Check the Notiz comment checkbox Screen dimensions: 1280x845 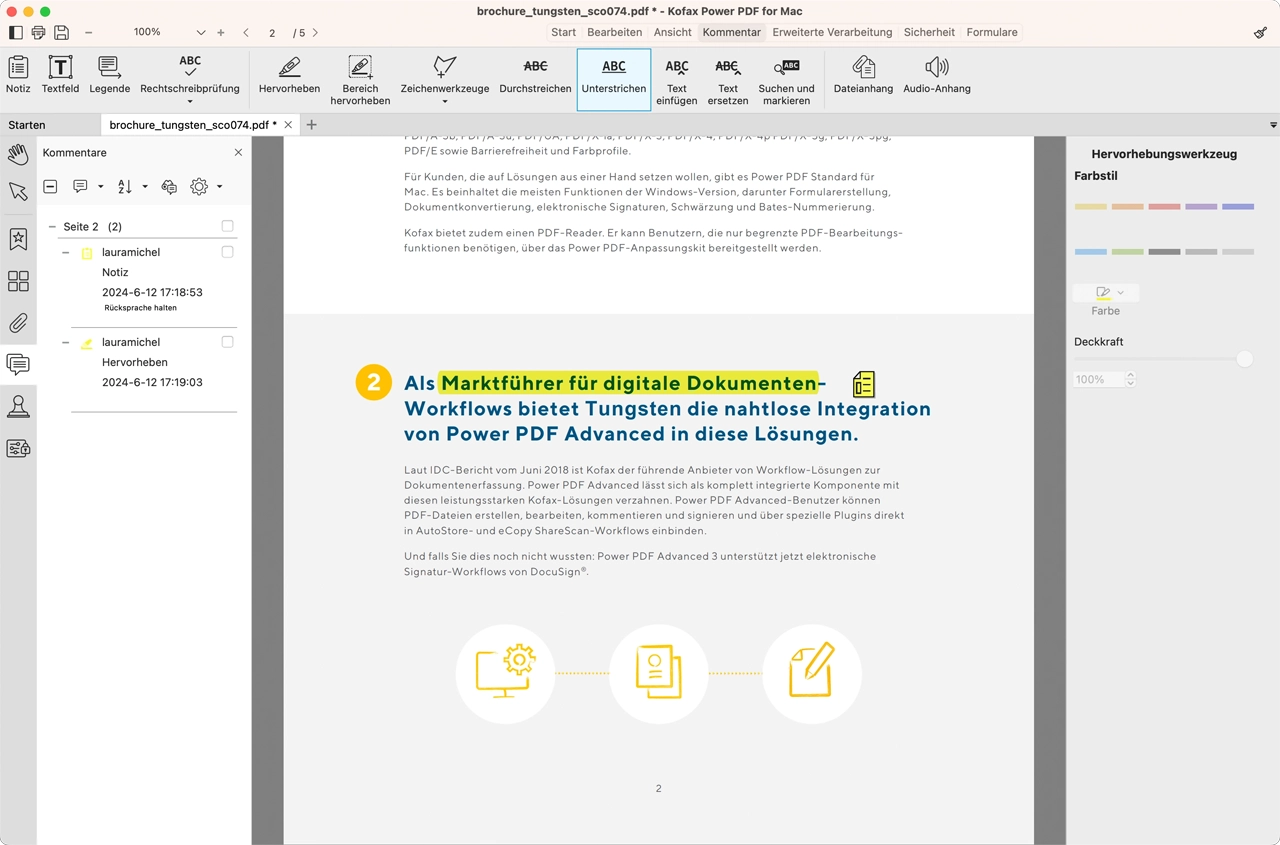(228, 252)
